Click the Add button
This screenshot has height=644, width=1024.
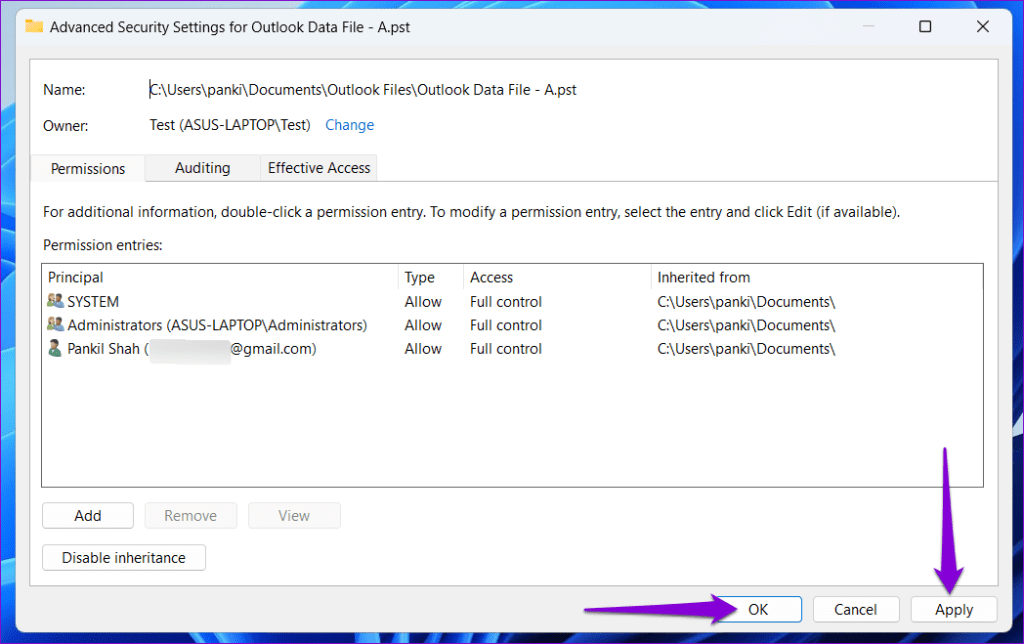[x=88, y=515]
